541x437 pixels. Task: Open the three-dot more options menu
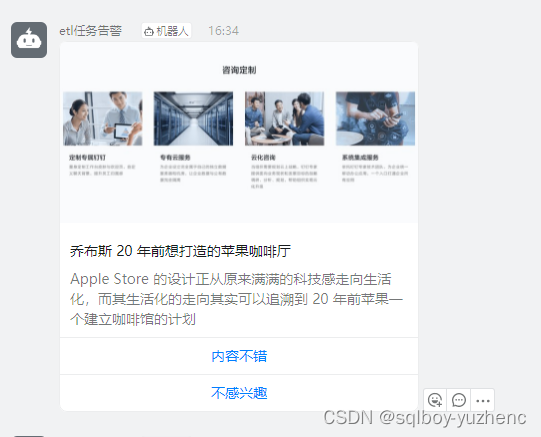click(483, 400)
